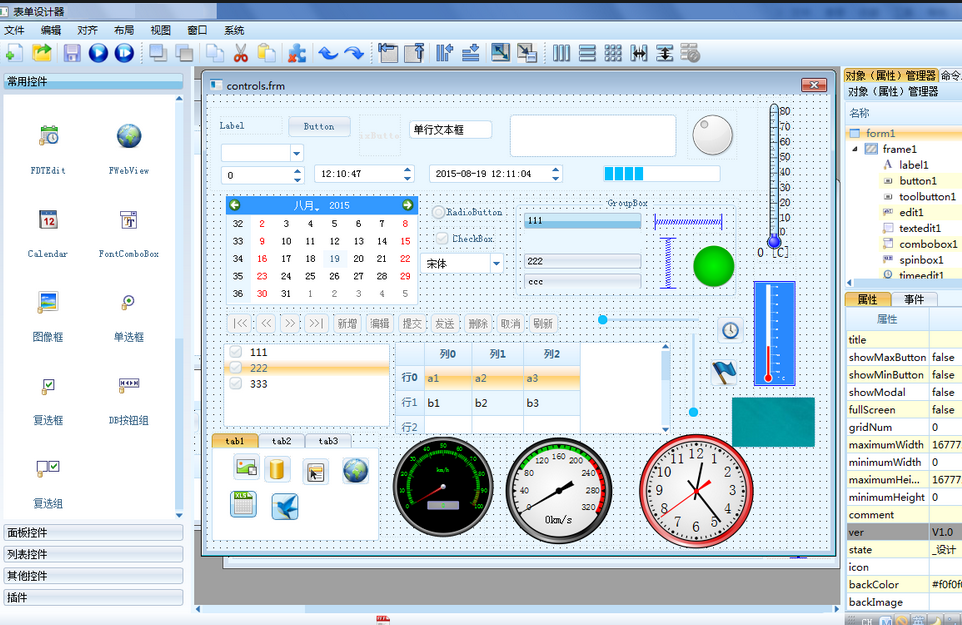This screenshot has height=625, width=962.
Task: Click the vertical slider handle
Action: click(693, 412)
